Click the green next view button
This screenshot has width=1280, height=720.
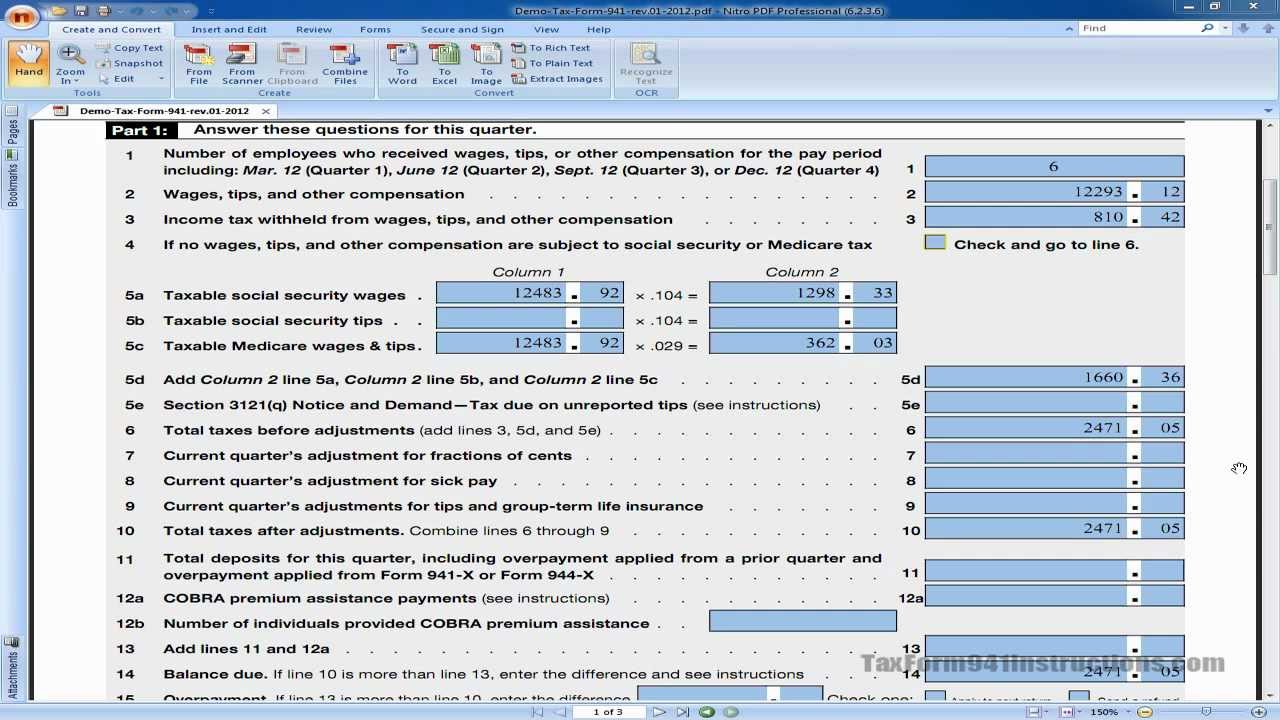pyautogui.click(x=731, y=712)
